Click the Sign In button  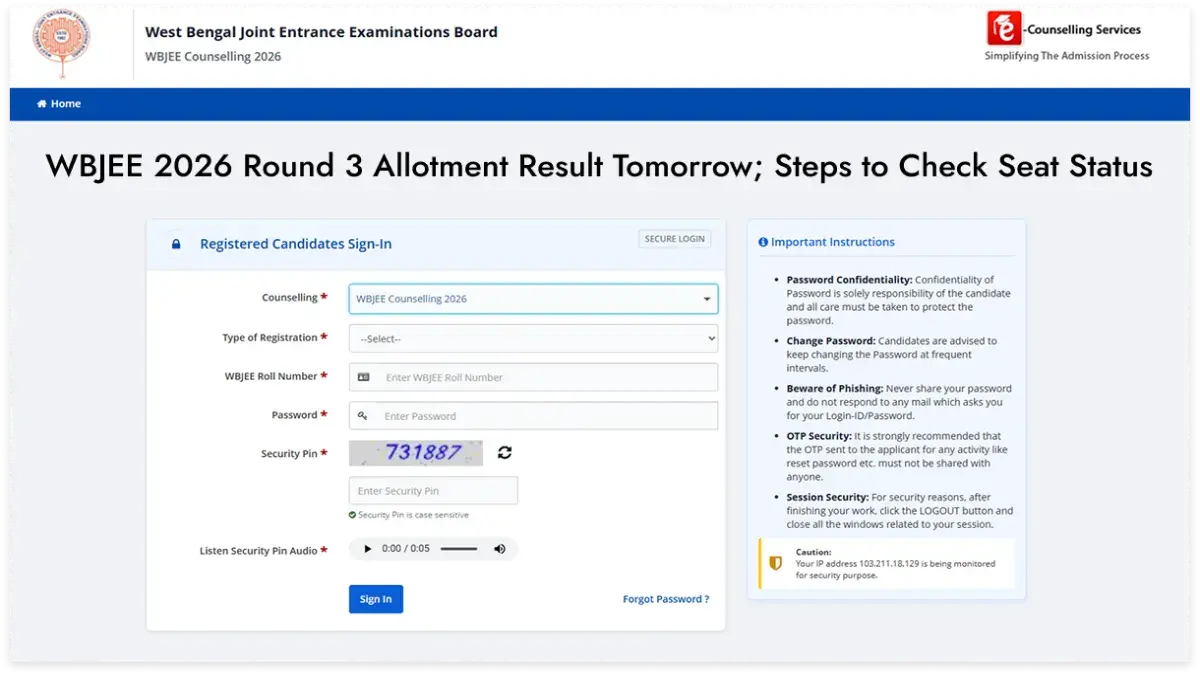point(376,599)
